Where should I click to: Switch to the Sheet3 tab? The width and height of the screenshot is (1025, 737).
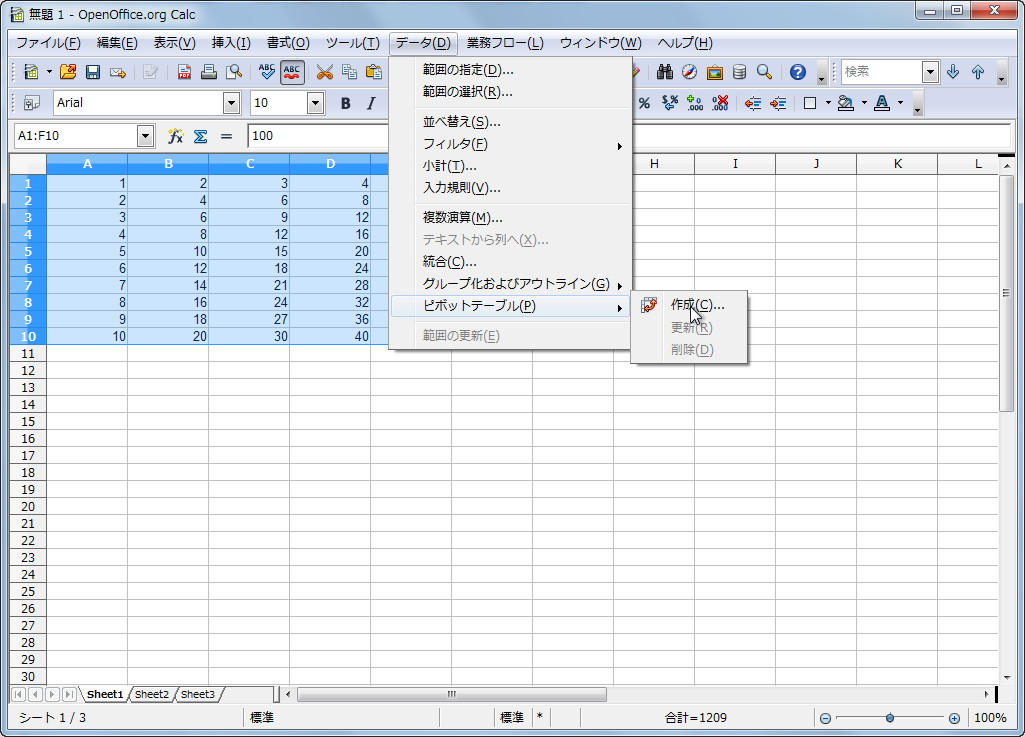coord(197,694)
